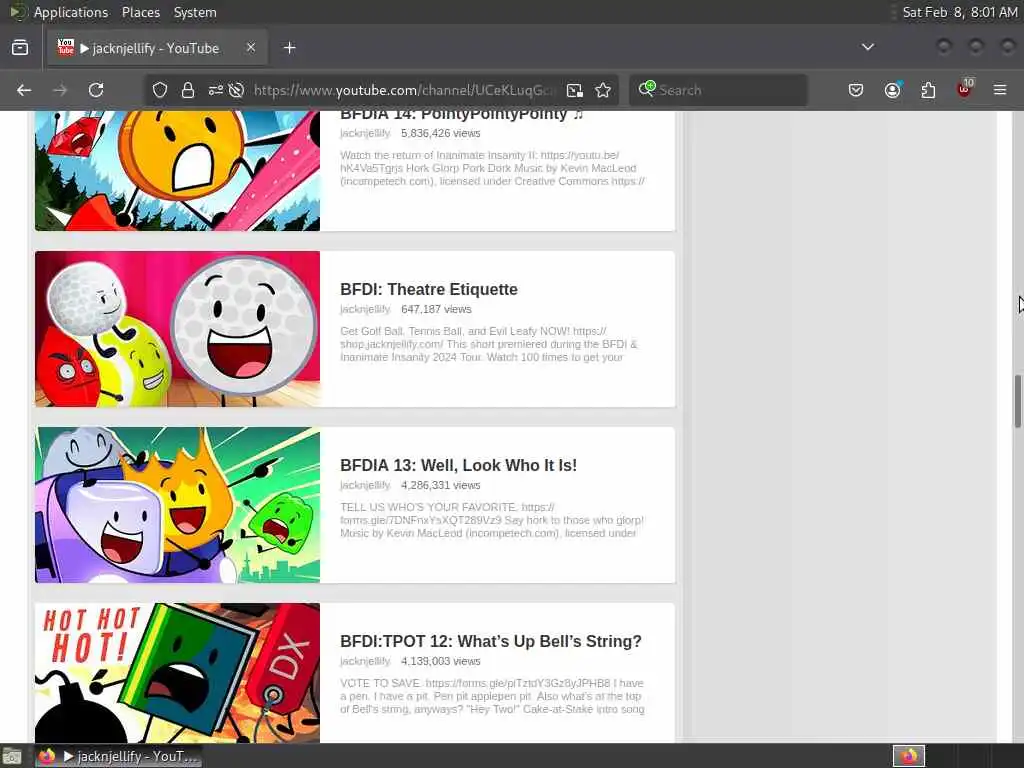This screenshot has height=768, width=1024.
Task: Go back to the previous page
Action: (x=24, y=90)
